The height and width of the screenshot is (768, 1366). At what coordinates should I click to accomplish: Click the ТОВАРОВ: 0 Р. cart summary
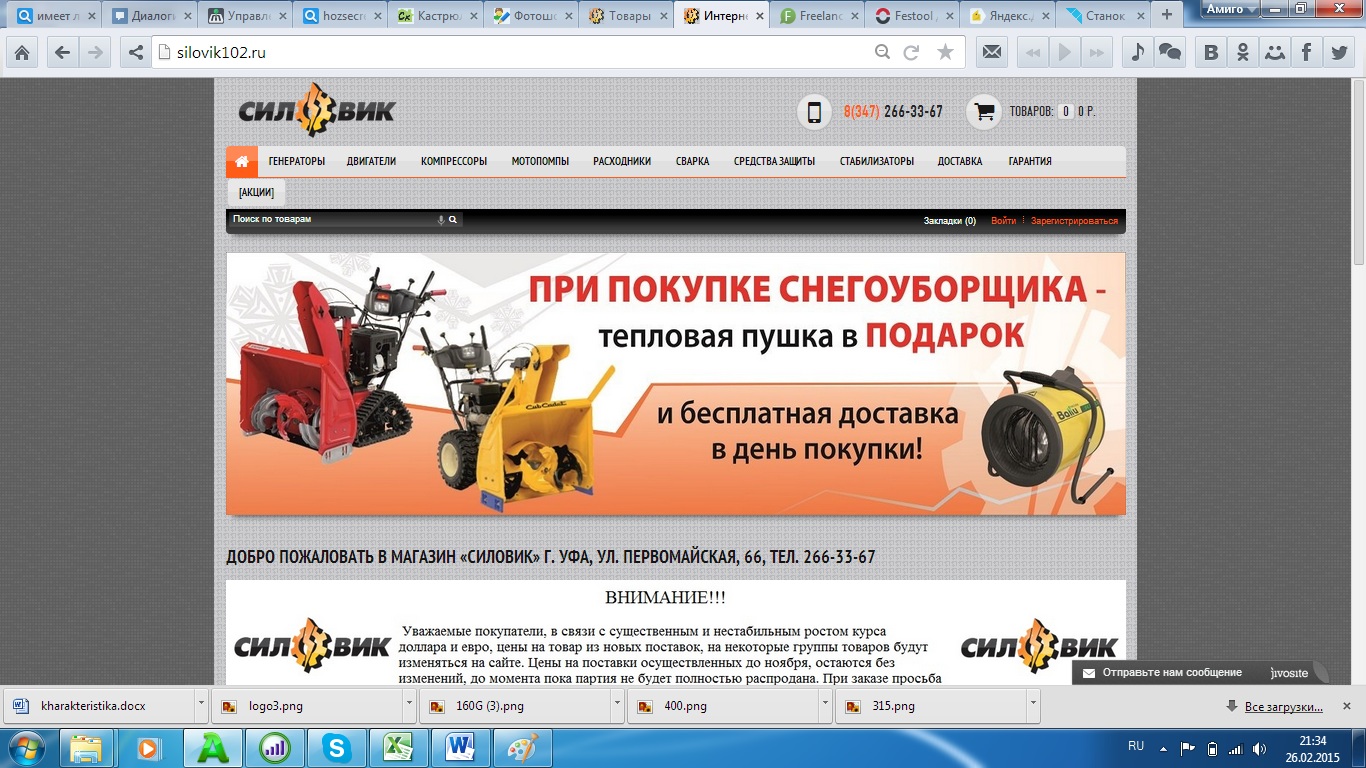pyautogui.click(x=1053, y=112)
